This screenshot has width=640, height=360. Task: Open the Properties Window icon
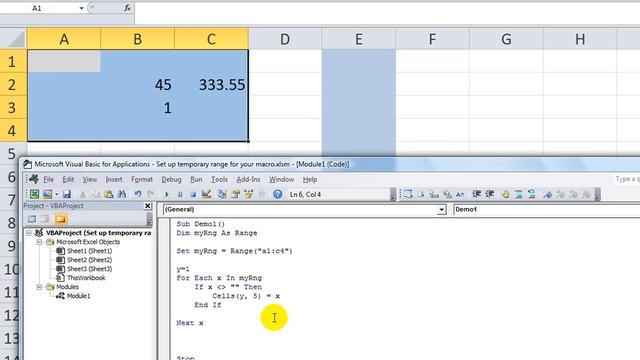(236, 194)
